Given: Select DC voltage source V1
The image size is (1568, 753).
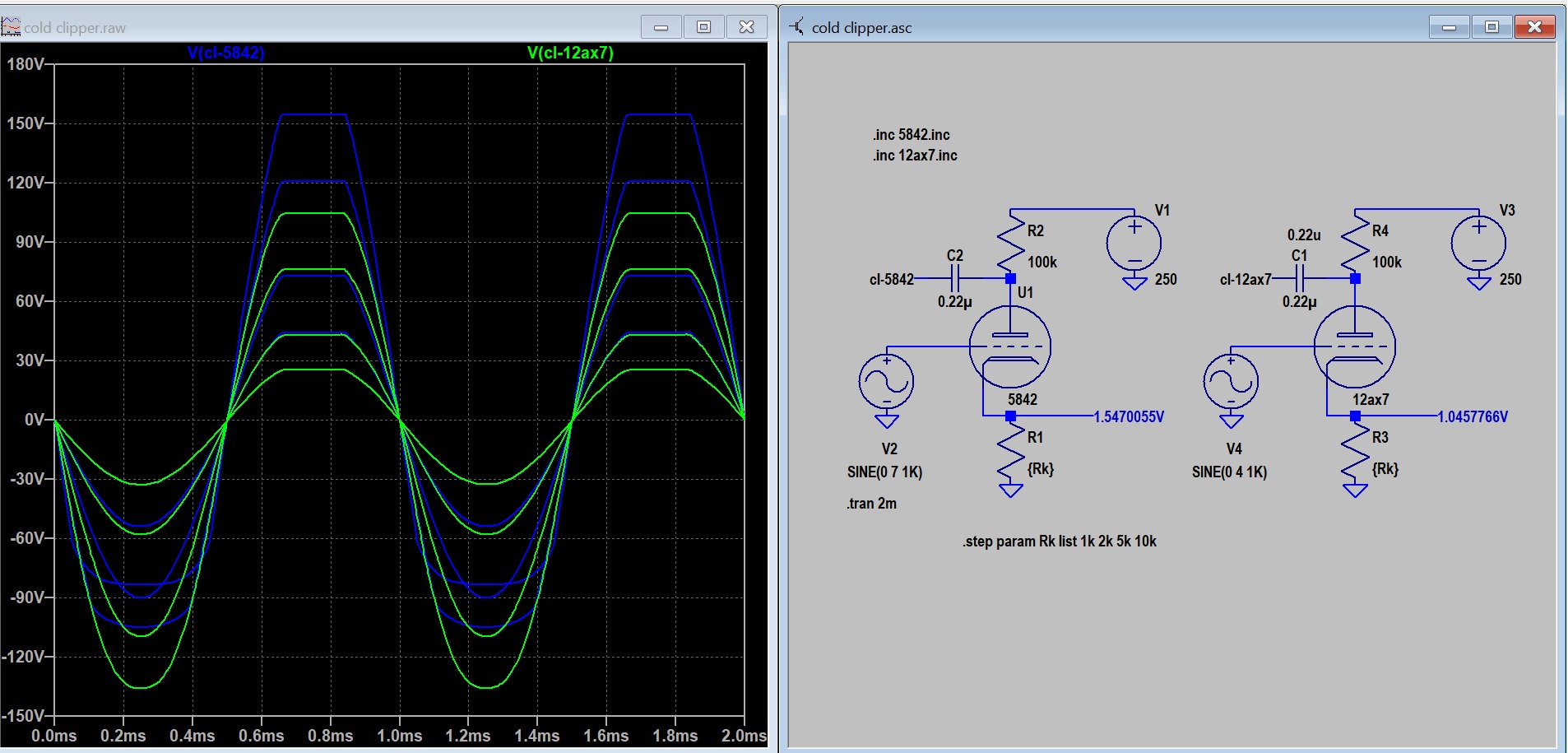Looking at the screenshot, I should point(1134,244).
